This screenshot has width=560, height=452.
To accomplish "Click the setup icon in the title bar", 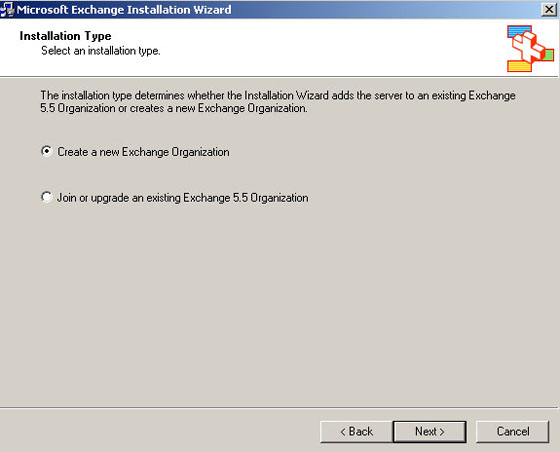I will click(x=7, y=9).
